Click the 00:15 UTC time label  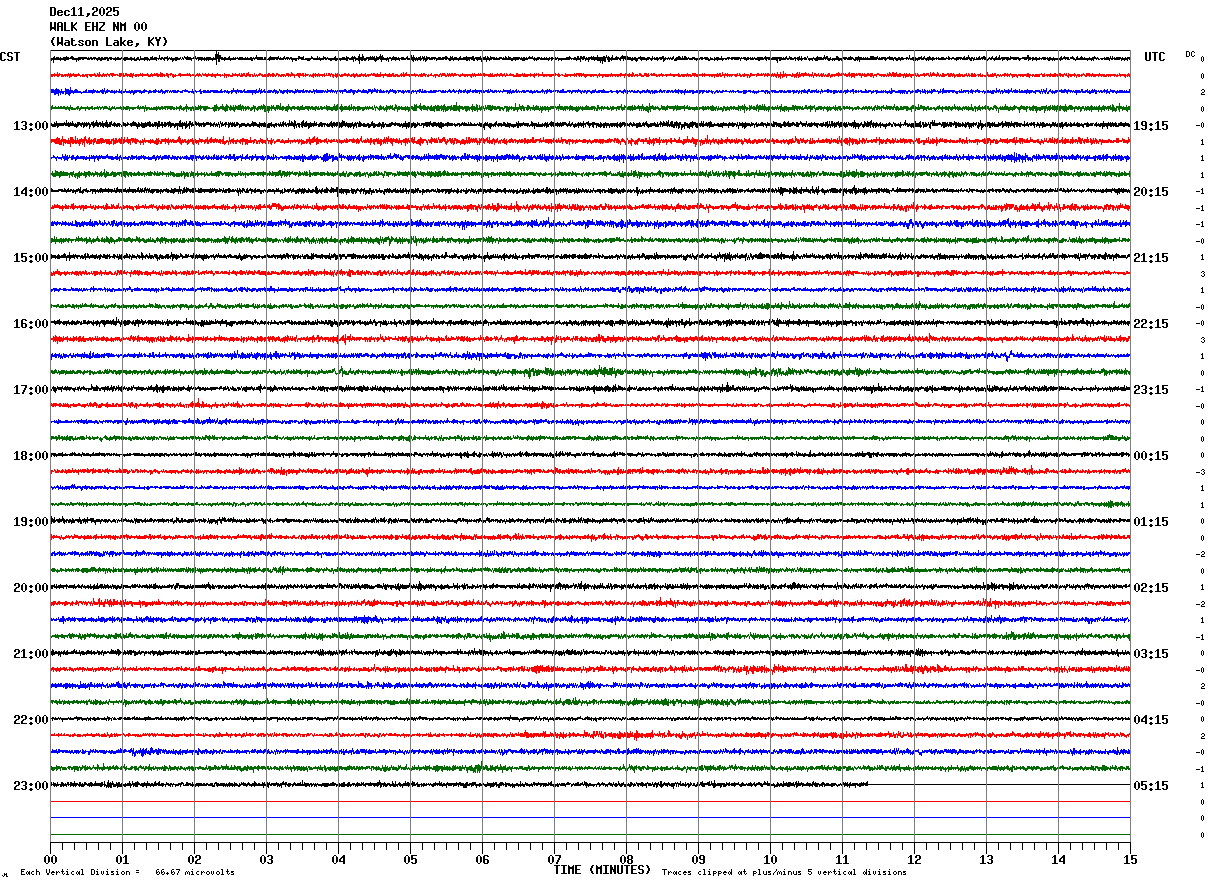click(x=1151, y=456)
